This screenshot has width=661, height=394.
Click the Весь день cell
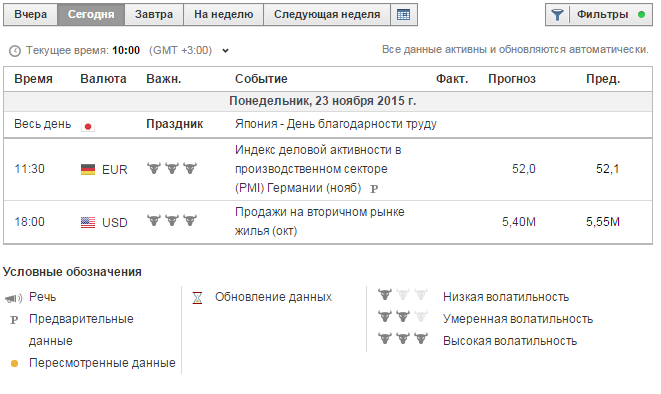[x=43, y=124]
